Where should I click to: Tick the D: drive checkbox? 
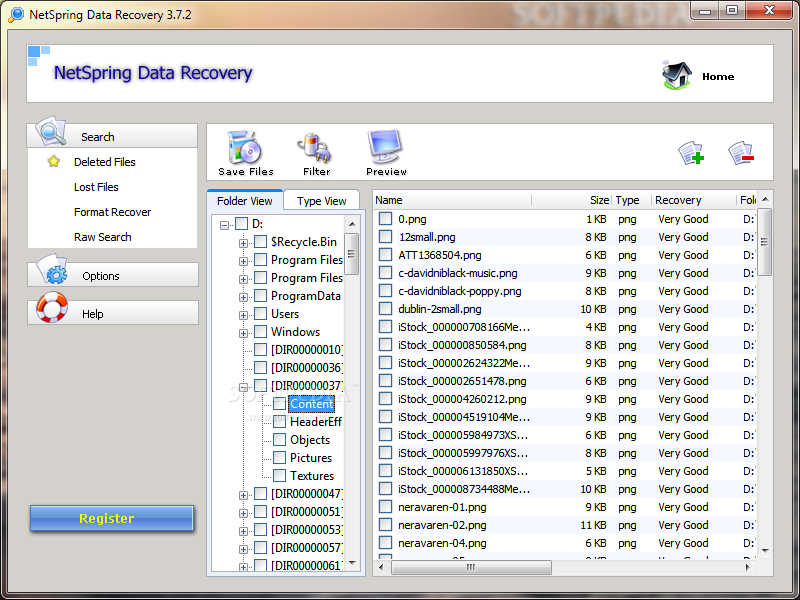(x=241, y=223)
